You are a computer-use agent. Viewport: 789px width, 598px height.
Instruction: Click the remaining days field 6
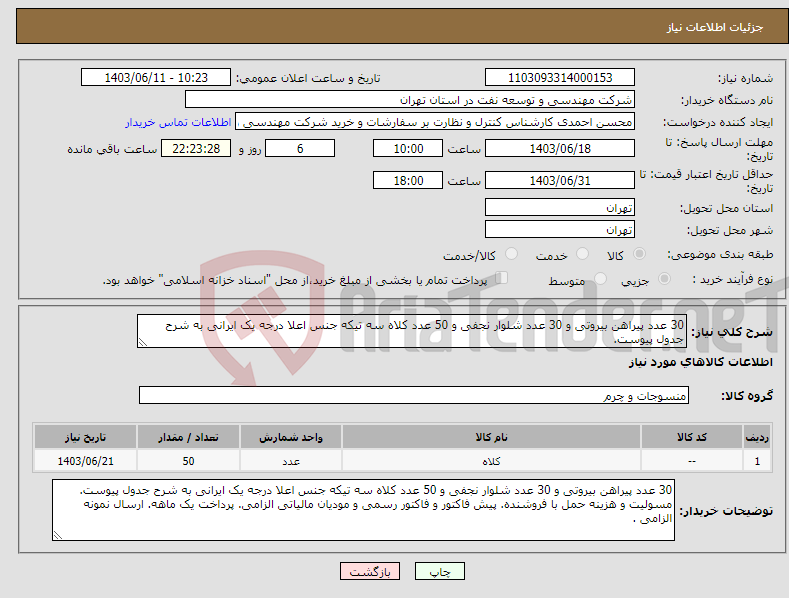(x=300, y=148)
